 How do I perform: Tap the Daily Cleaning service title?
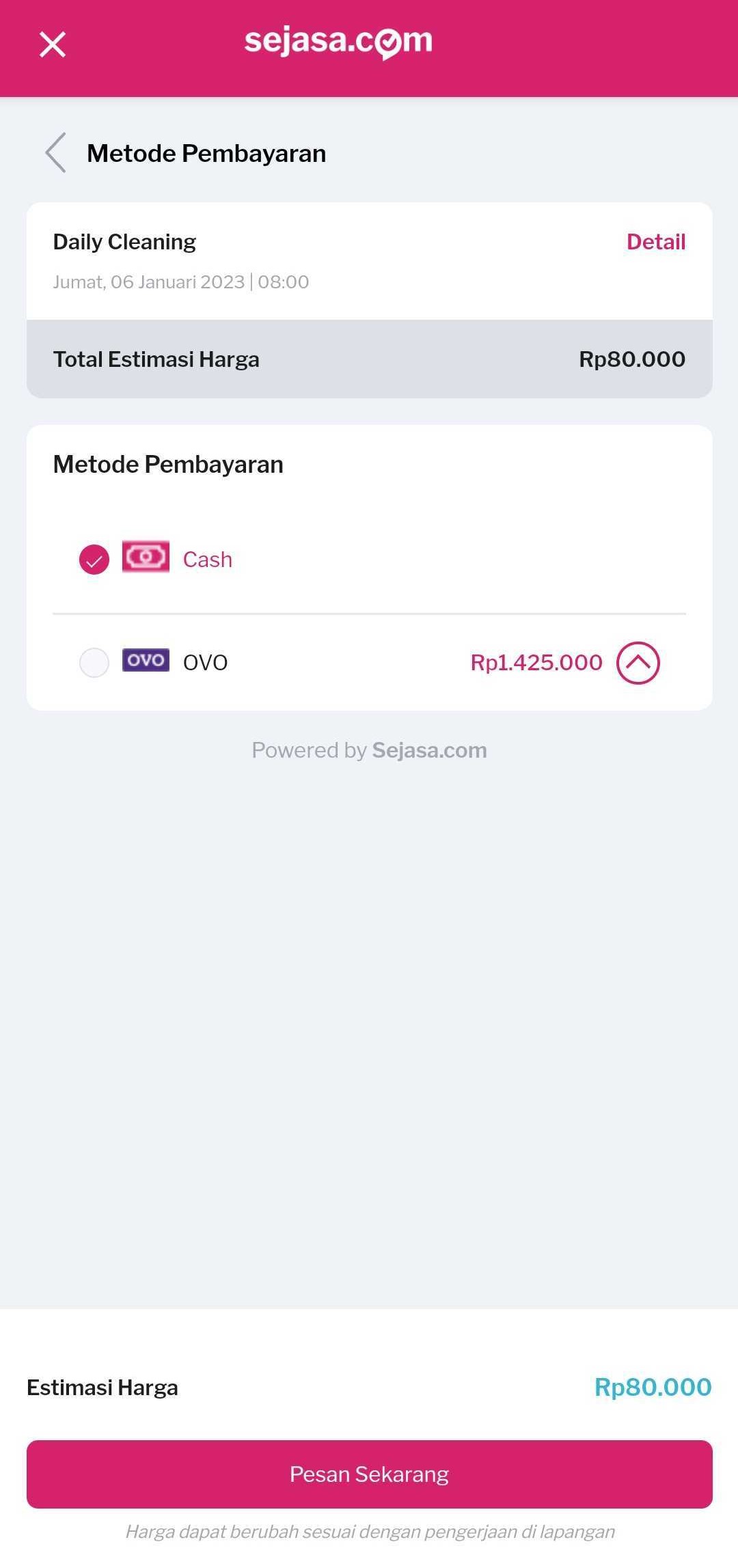(x=124, y=242)
